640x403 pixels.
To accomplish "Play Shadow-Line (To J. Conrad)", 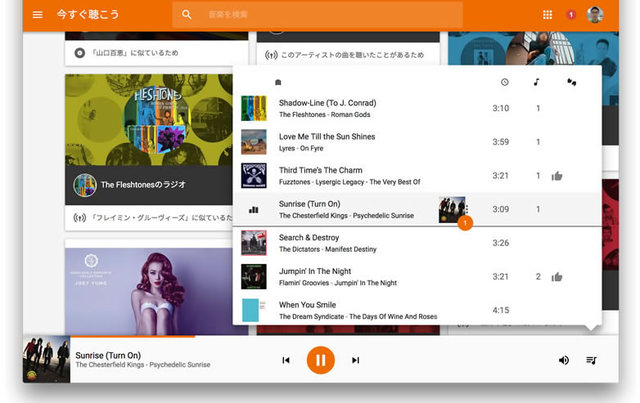I will 327,103.
